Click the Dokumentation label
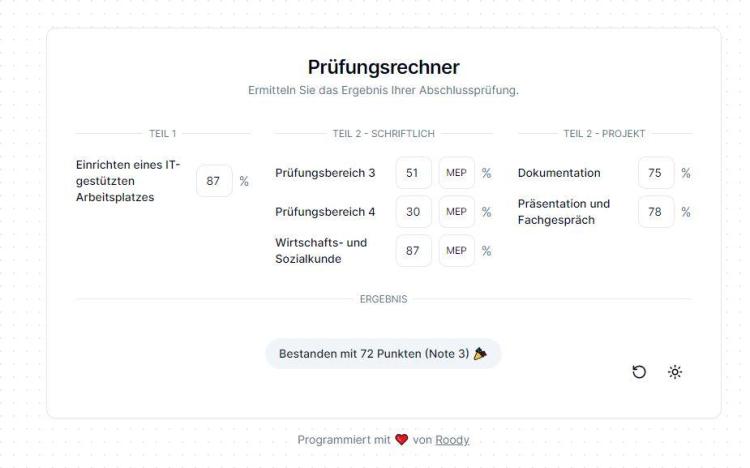Viewport: 750px width, 468px height. [559, 173]
